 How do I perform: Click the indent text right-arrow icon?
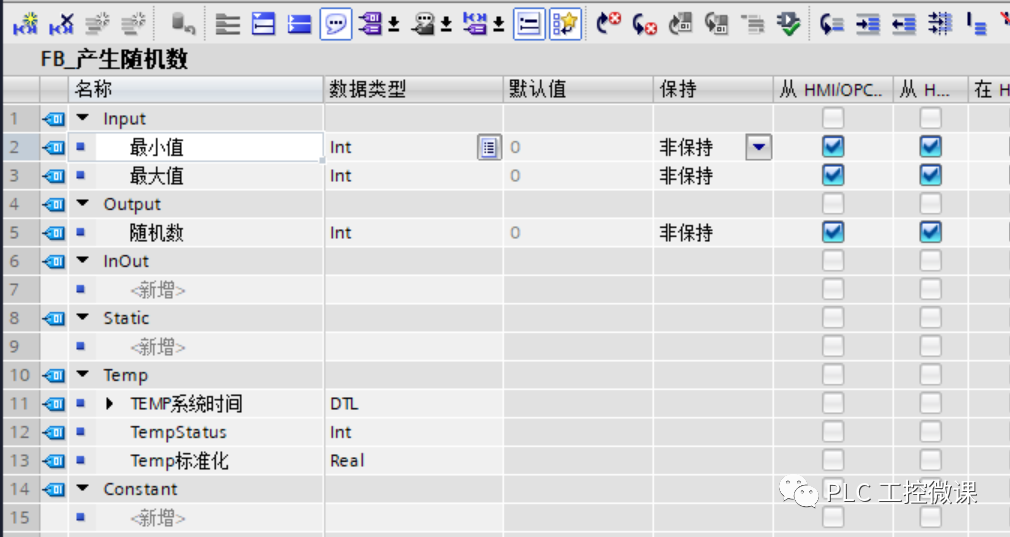(x=868, y=24)
